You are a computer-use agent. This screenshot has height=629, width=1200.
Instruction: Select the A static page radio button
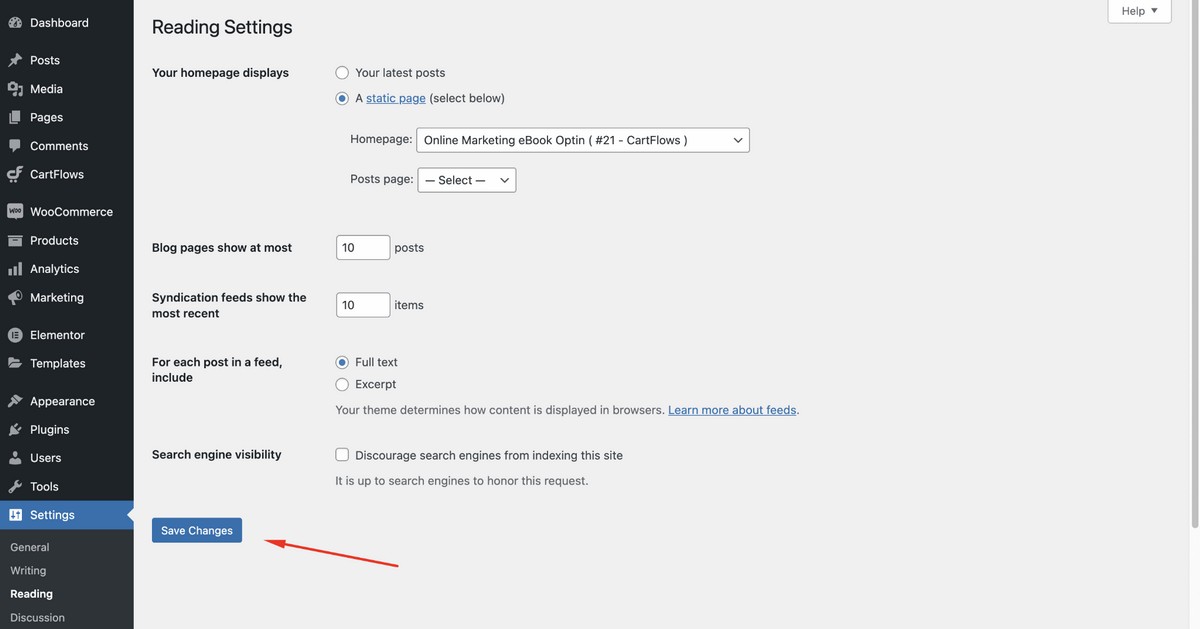342,98
